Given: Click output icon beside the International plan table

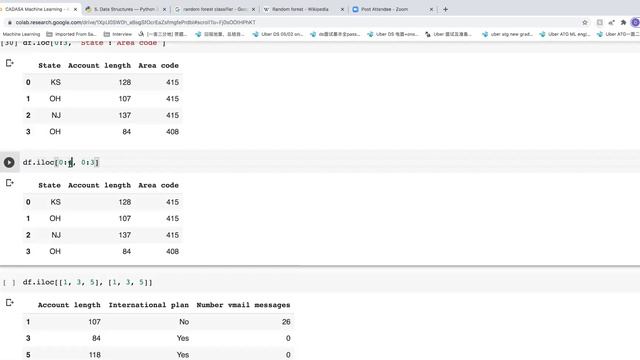Looking at the screenshot, I should point(10,302).
